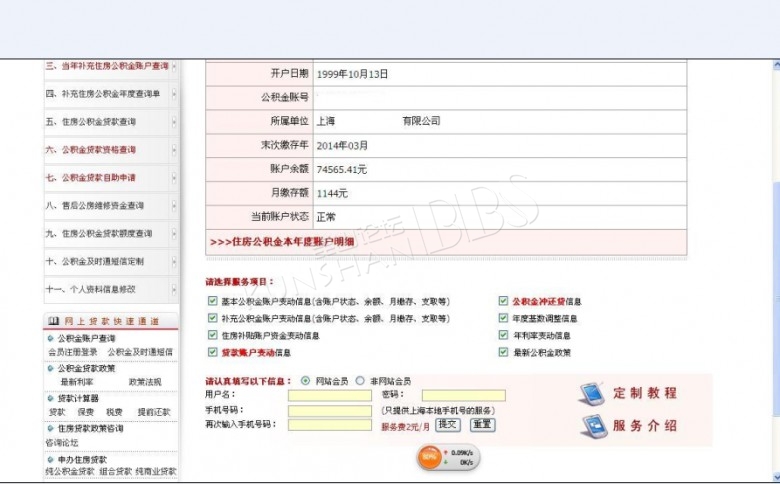The height and width of the screenshot is (484, 780).
Task: Expand arrow beside 个人资料信息修改
Action: (x=174, y=289)
